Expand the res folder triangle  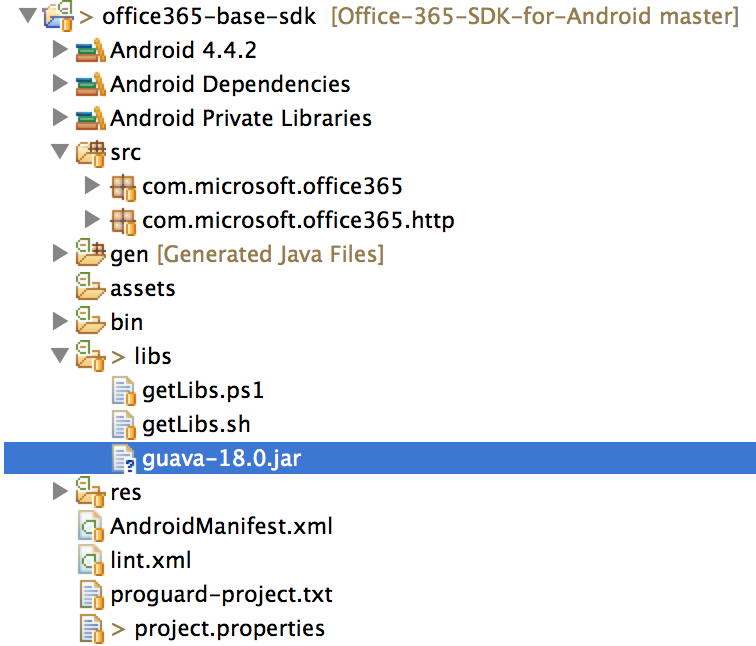[59, 491]
